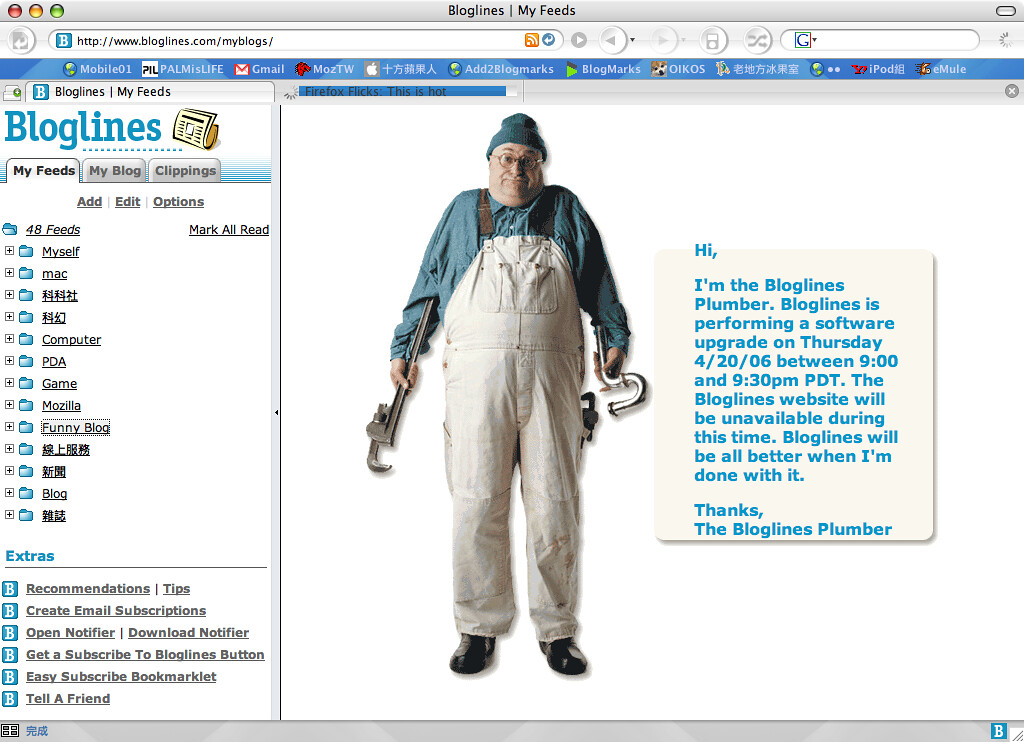Switch to the Clippings tab

coord(185,171)
